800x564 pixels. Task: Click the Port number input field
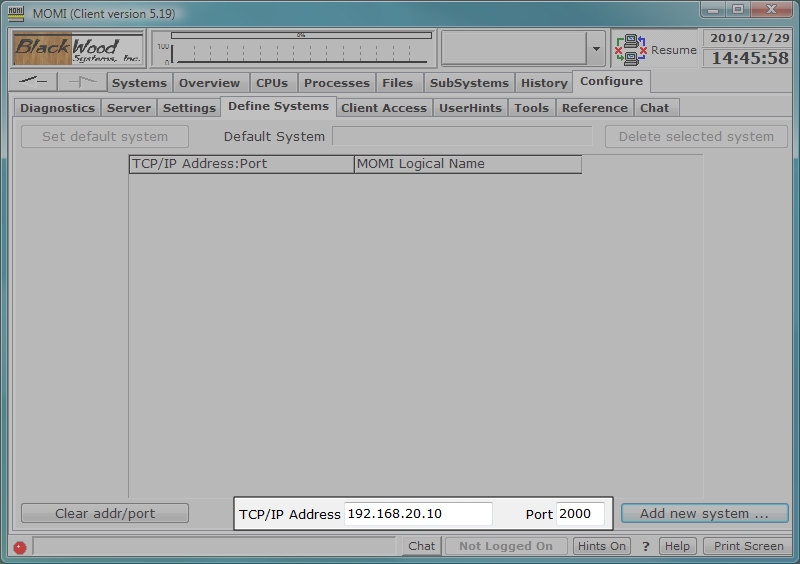(x=580, y=514)
